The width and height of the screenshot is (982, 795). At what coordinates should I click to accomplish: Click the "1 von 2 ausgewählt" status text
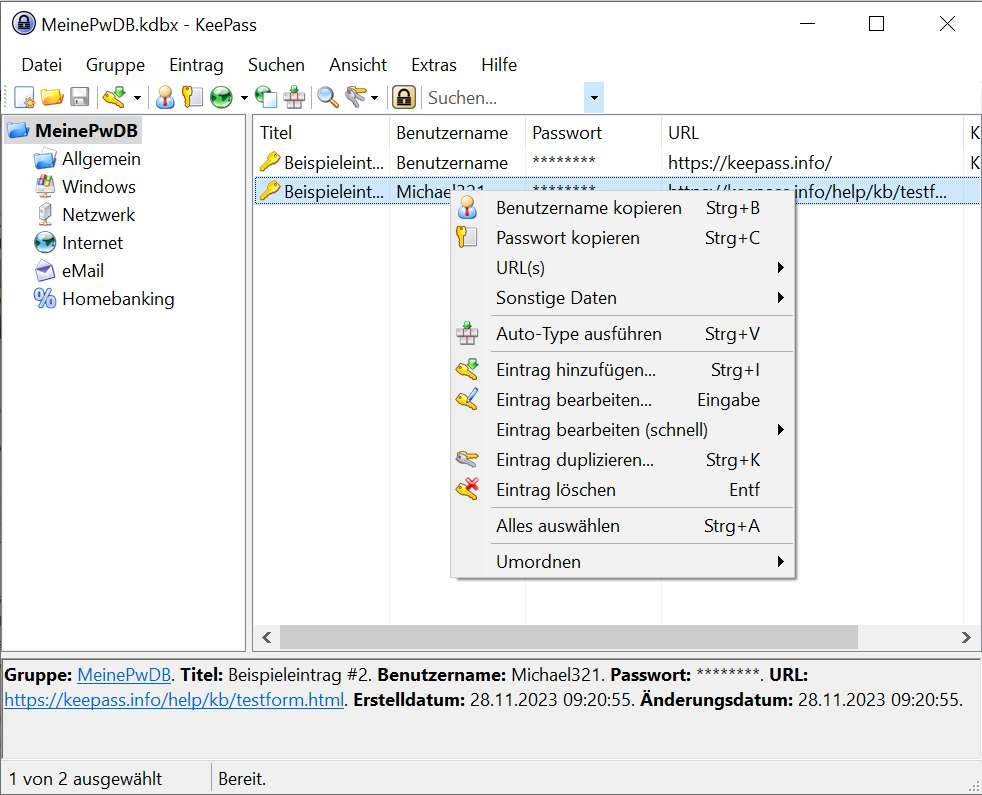click(x=85, y=779)
